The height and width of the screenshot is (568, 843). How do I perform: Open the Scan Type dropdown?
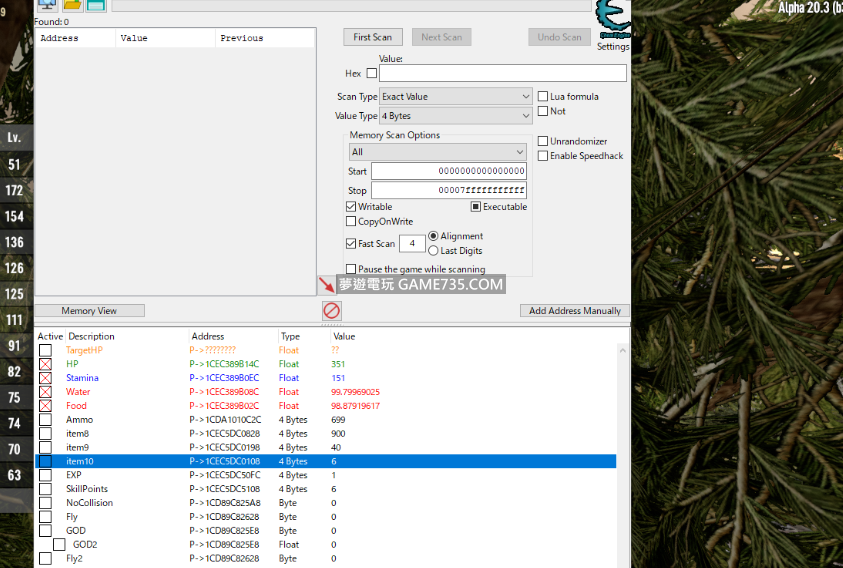pos(455,97)
